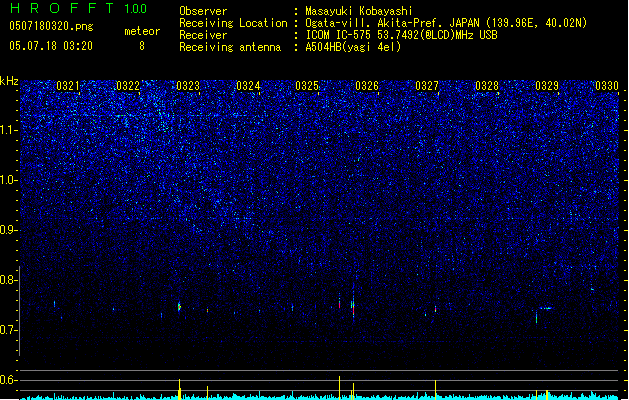Screen dimensions: 629x400
Task: Click the 0328 time marker
Action: click(x=487, y=86)
